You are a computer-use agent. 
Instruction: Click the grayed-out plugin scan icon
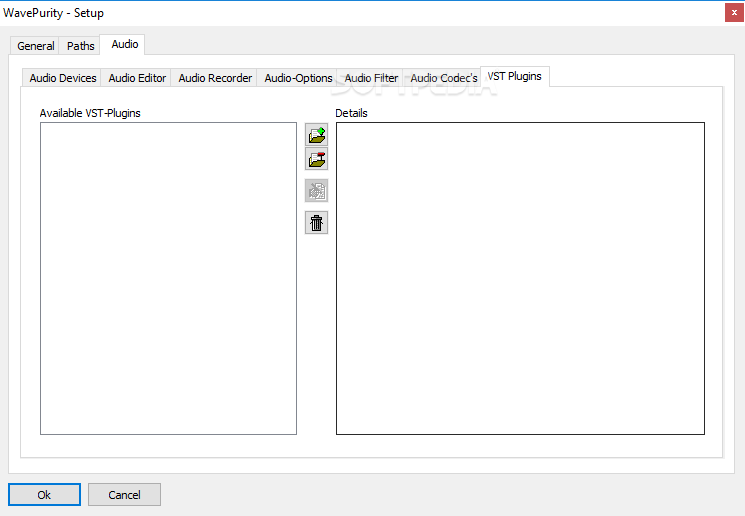point(316,191)
